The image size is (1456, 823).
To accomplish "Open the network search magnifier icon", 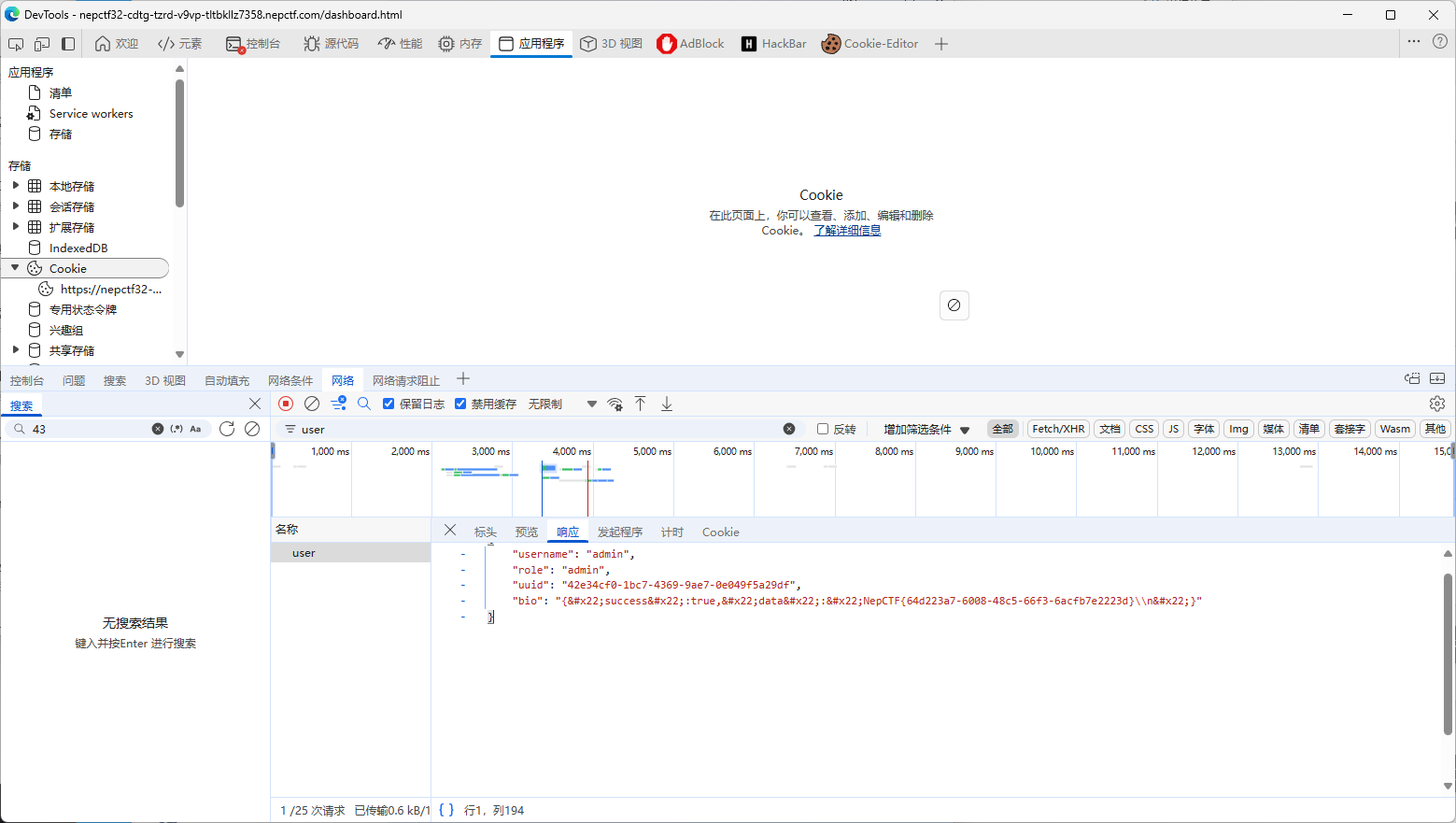I will tap(364, 404).
